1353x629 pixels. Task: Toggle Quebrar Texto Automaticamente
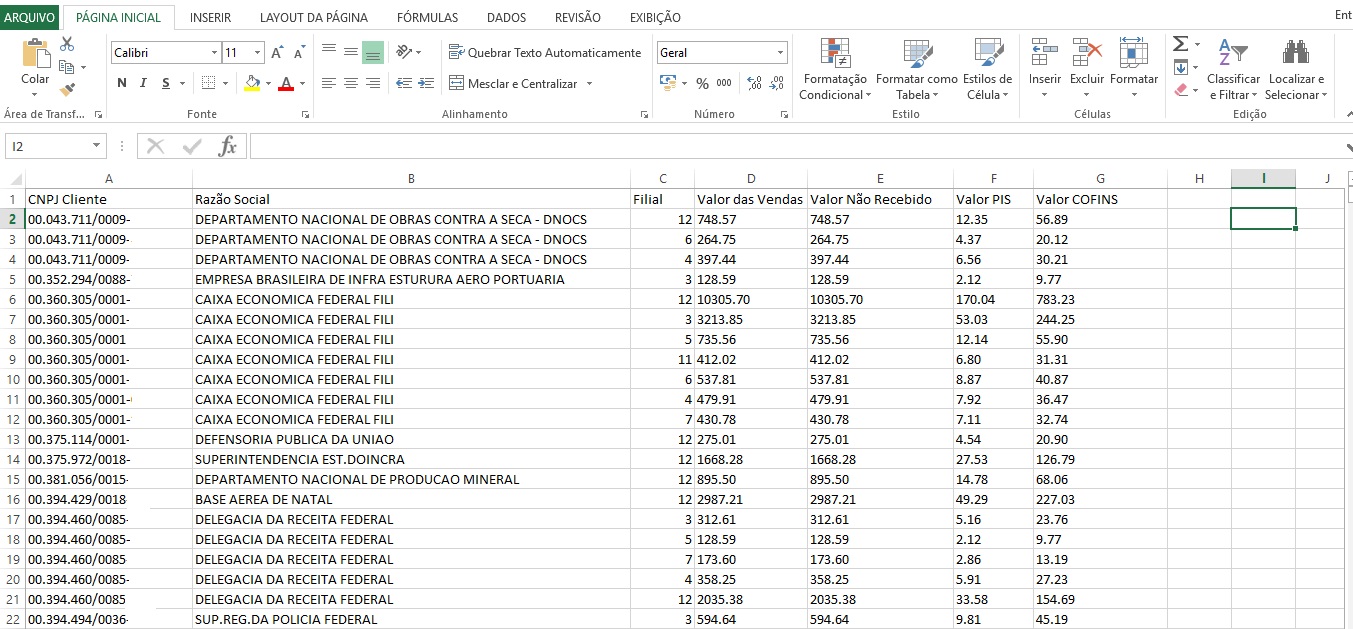[545, 53]
